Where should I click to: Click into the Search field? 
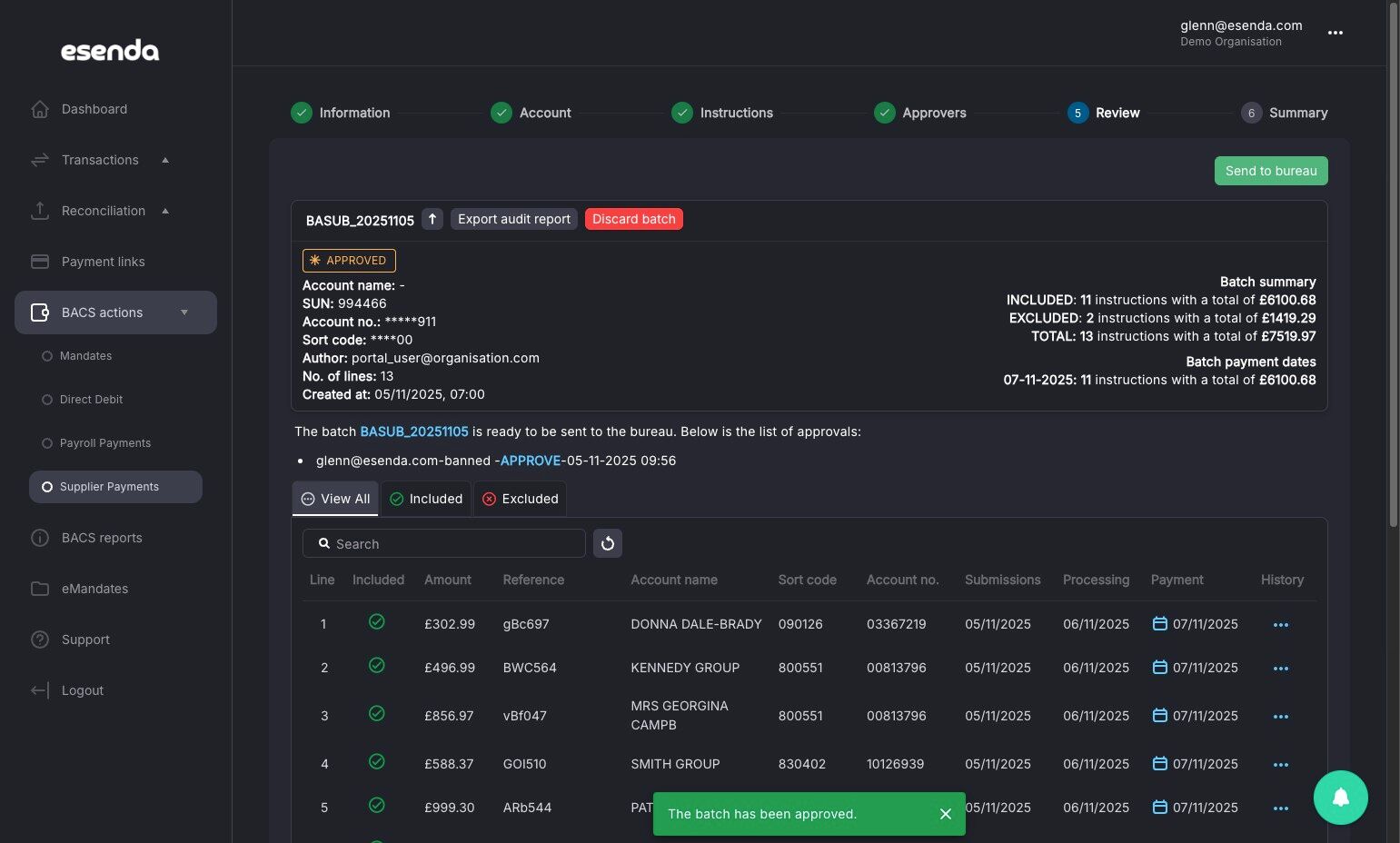[x=444, y=543]
